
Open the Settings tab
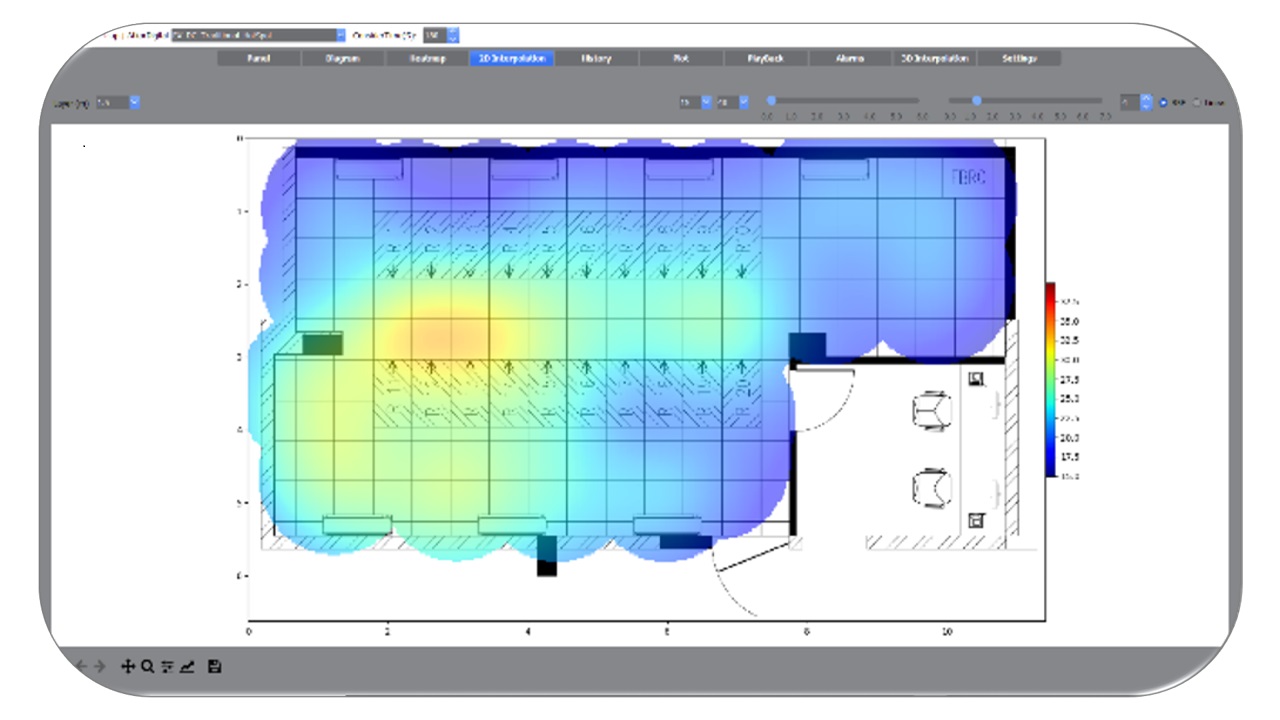[1019, 59]
